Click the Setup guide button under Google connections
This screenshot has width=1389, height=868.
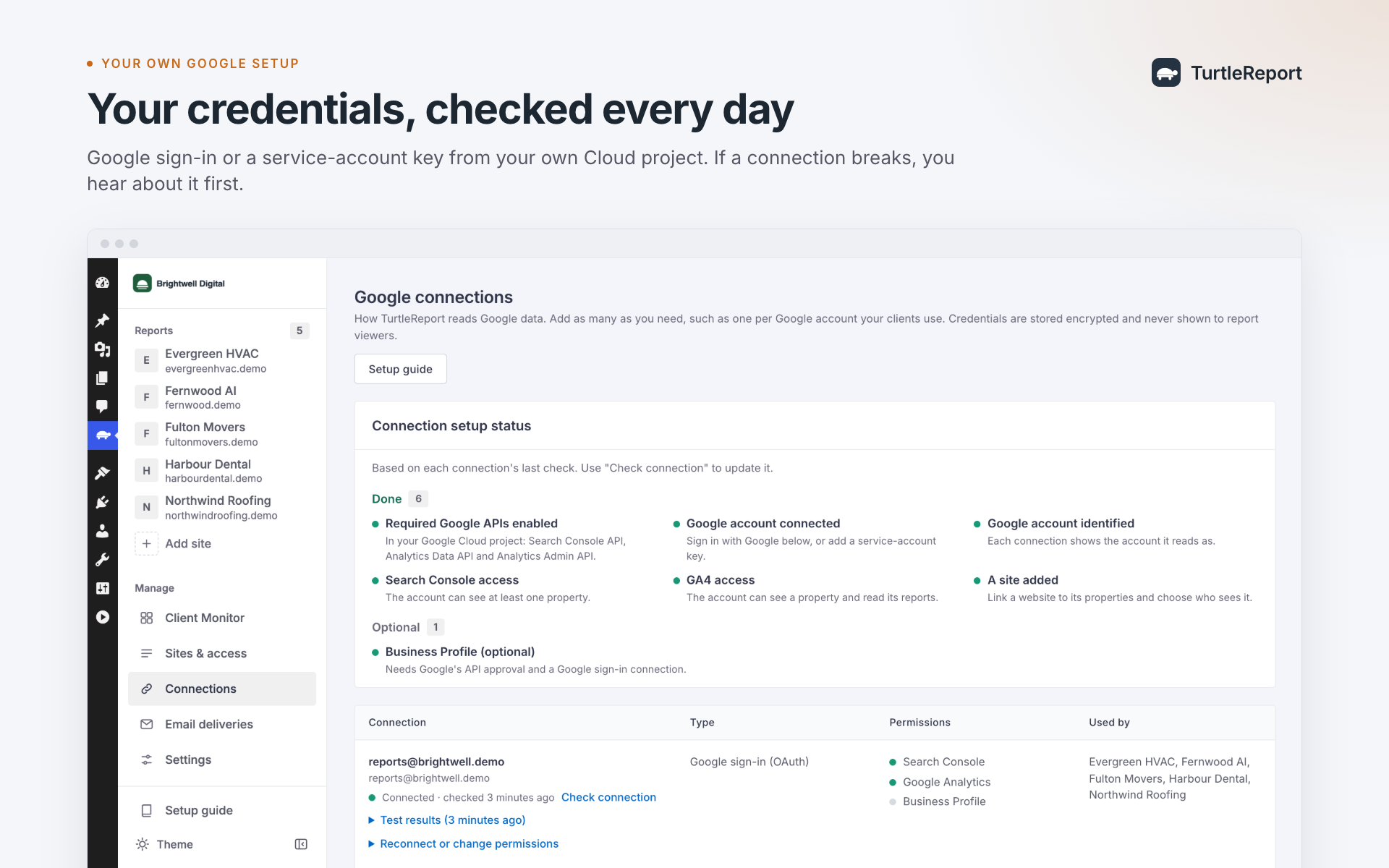tap(400, 369)
